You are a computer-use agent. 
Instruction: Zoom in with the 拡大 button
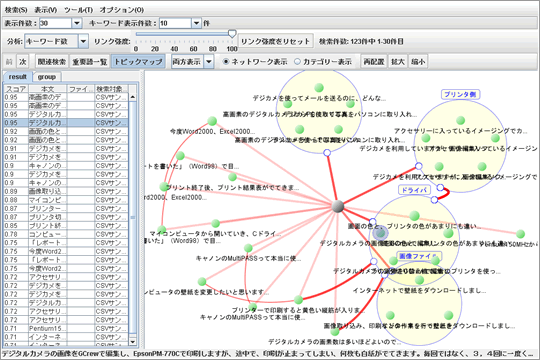click(397, 62)
